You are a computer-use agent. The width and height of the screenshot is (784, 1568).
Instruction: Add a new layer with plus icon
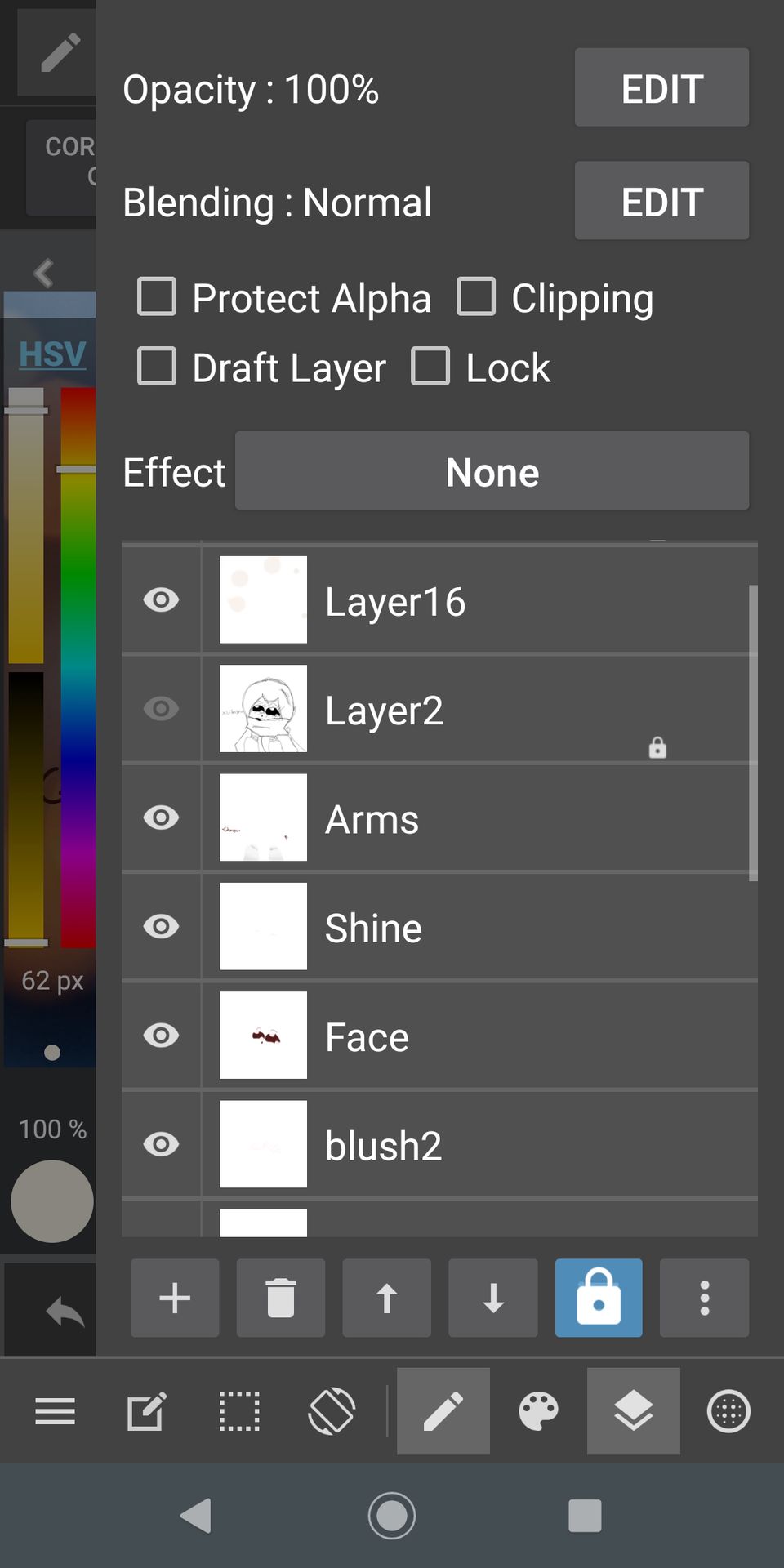175,1298
